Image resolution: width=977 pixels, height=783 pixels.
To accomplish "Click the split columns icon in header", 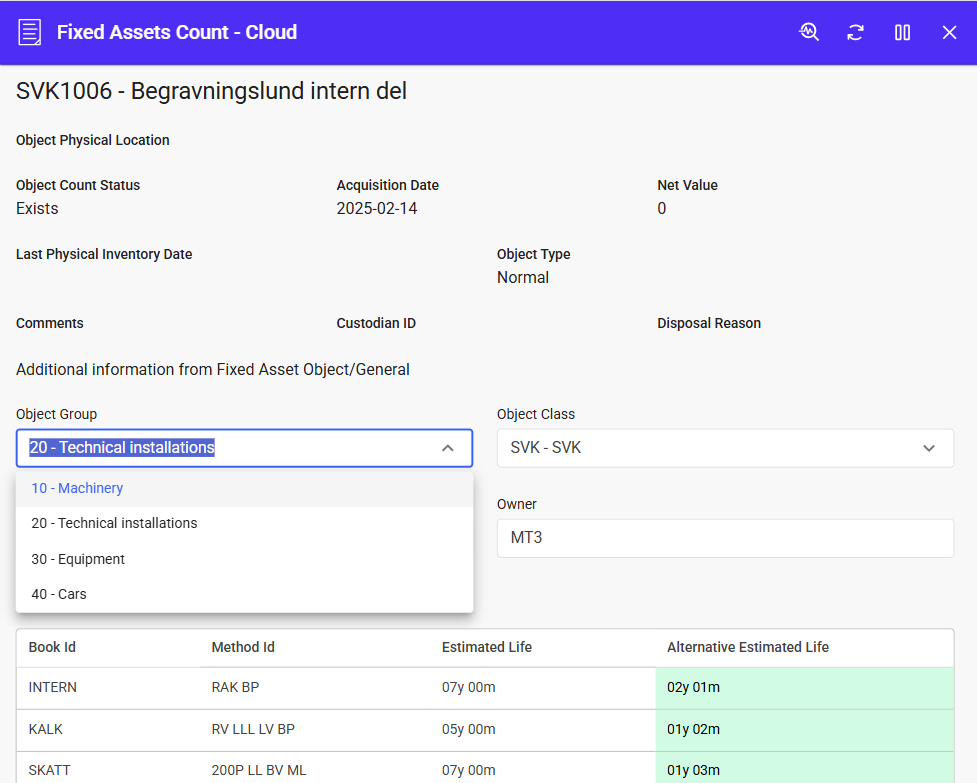I will click(x=902, y=32).
